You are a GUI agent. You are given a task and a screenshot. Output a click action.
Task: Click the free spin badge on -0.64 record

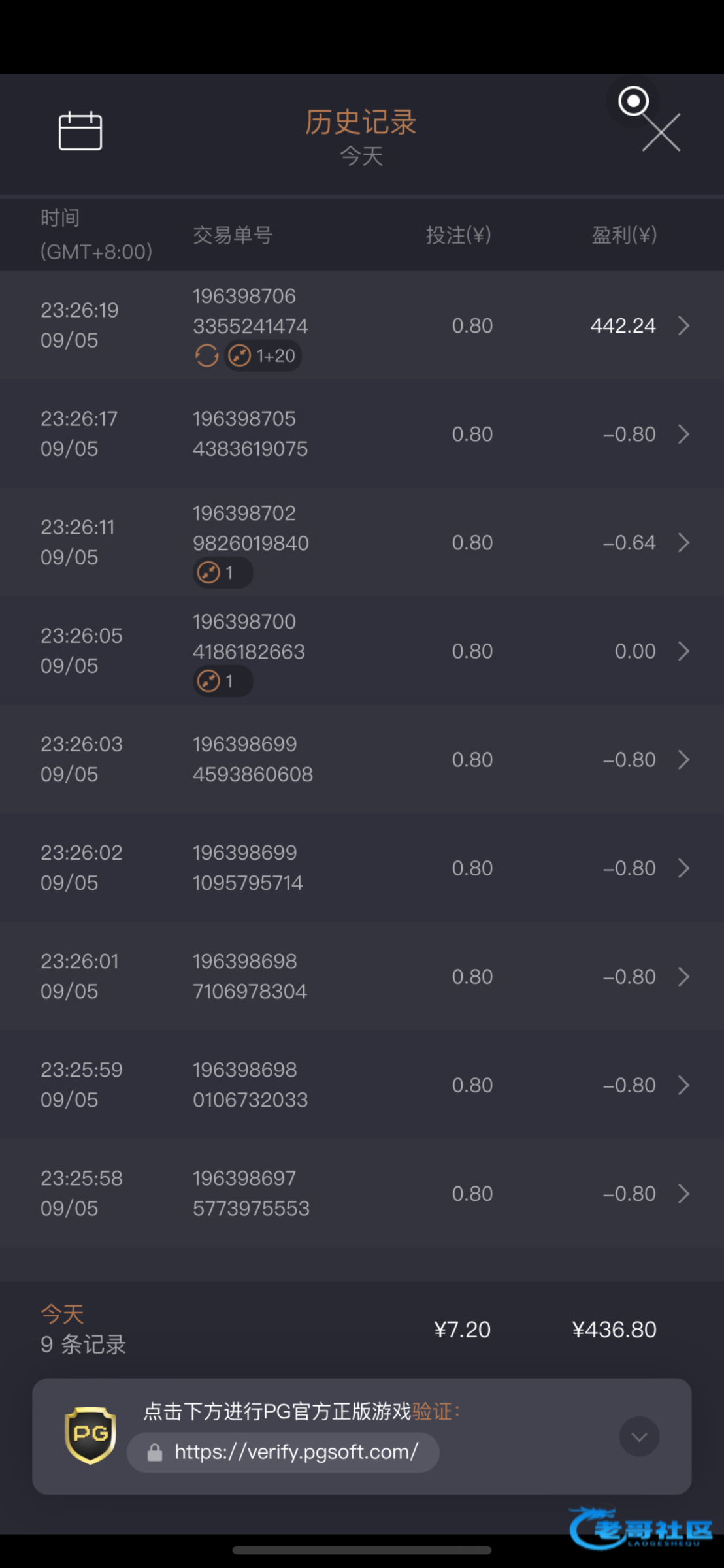(x=222, y=573)
